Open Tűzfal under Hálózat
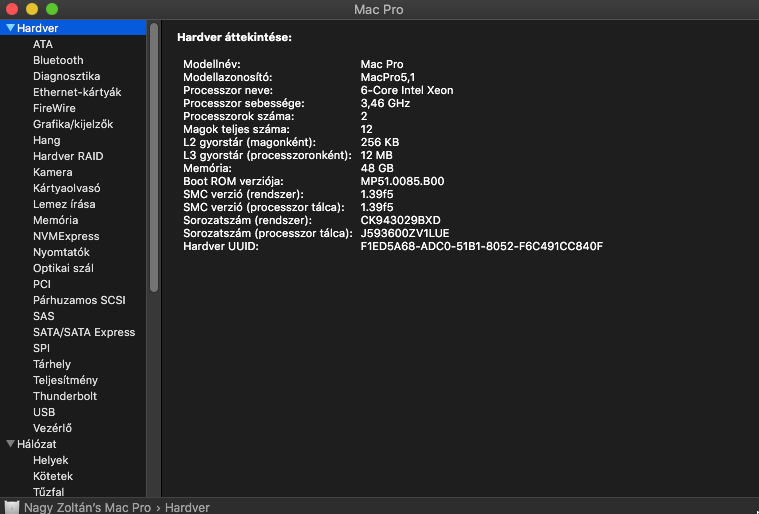 tap(48, 491)
